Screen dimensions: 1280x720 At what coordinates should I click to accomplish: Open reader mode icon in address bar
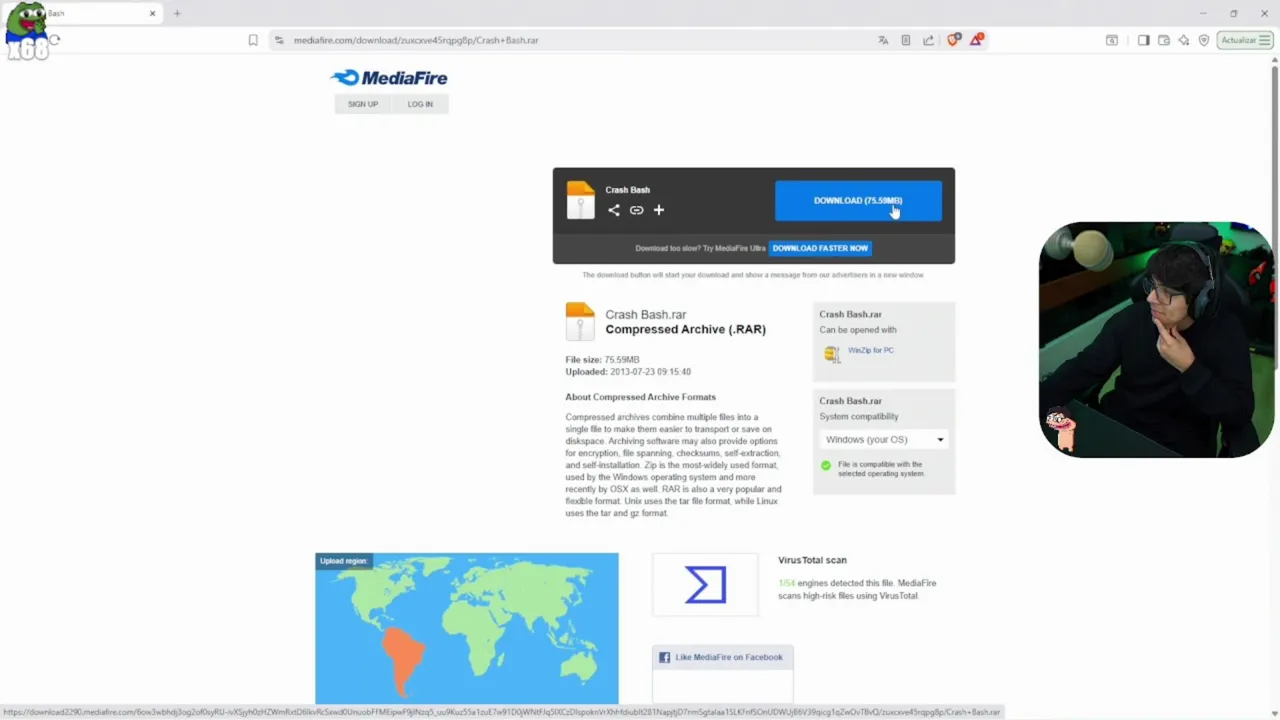click(906, 40)
